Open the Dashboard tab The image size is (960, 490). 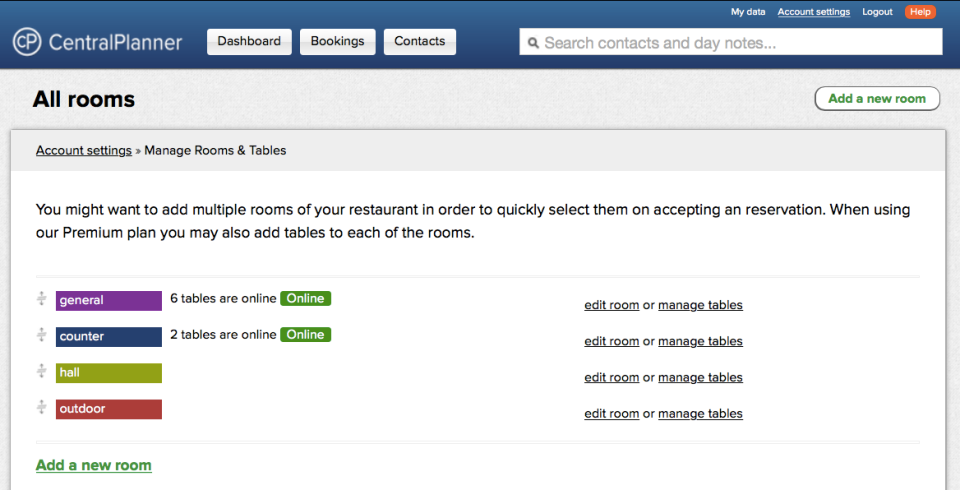[x=250, y=42]
